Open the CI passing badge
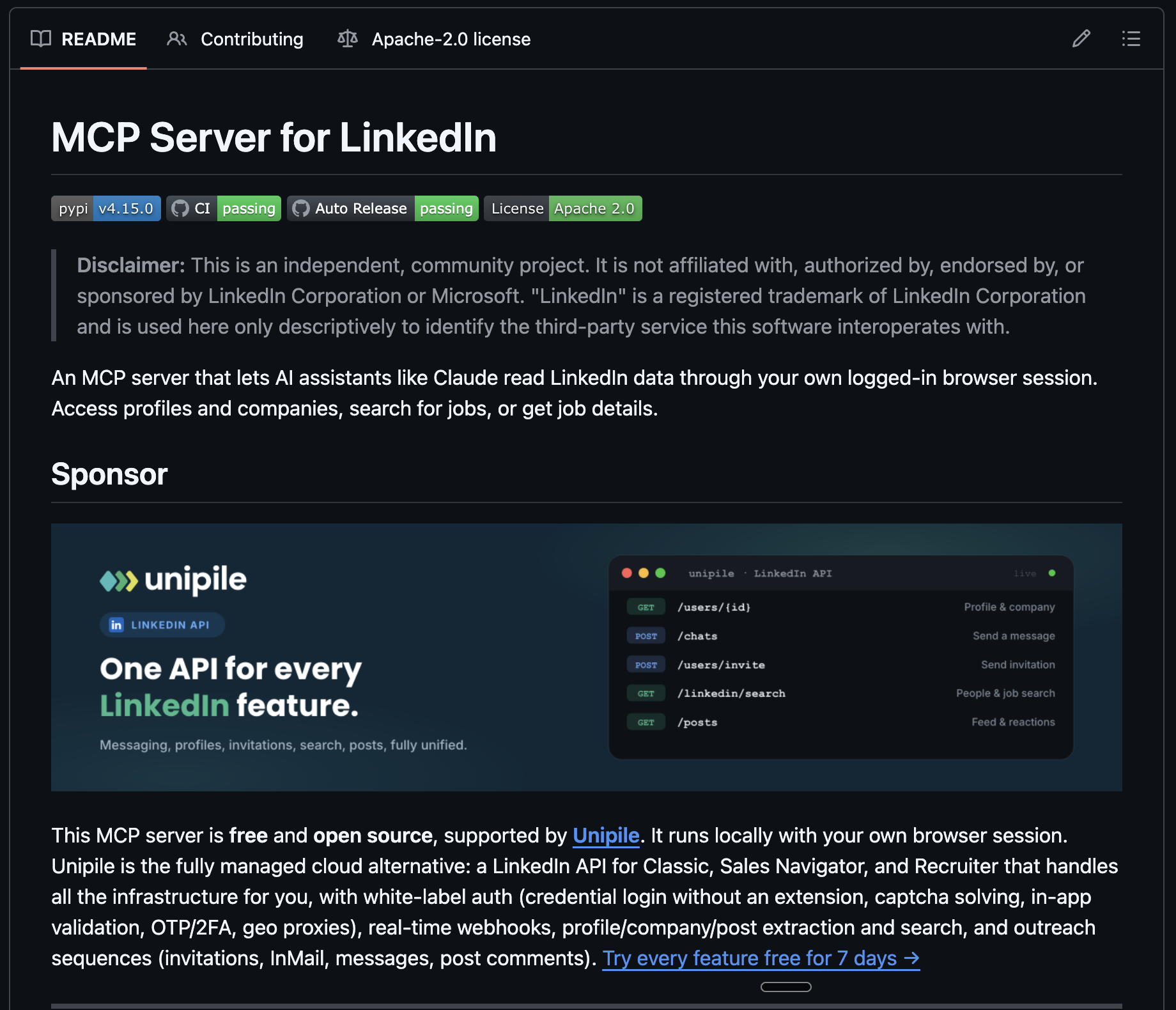 224,208
